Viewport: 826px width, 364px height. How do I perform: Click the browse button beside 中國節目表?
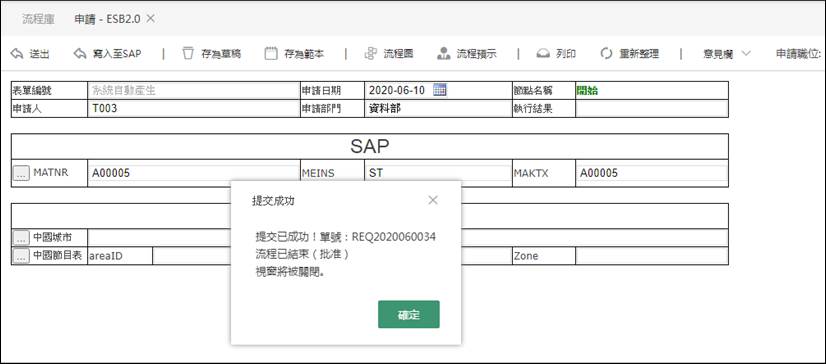tap(21, 257)
